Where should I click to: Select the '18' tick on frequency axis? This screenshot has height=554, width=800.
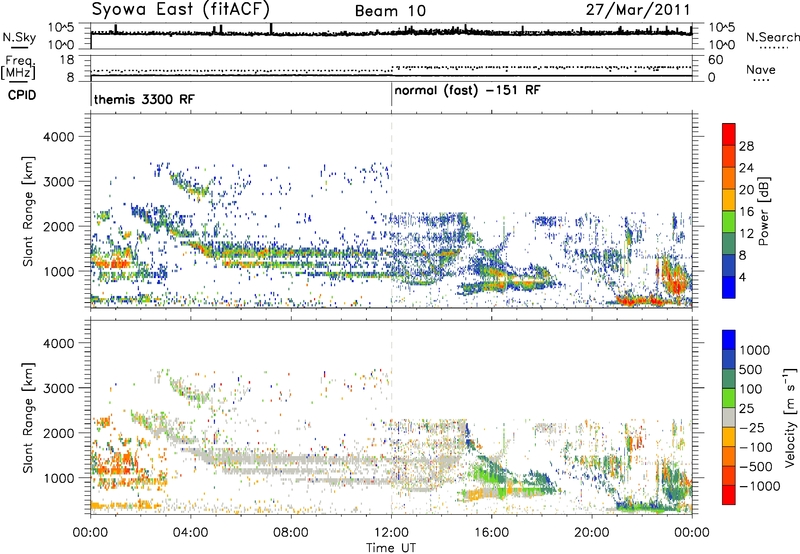tap(67, 60)
